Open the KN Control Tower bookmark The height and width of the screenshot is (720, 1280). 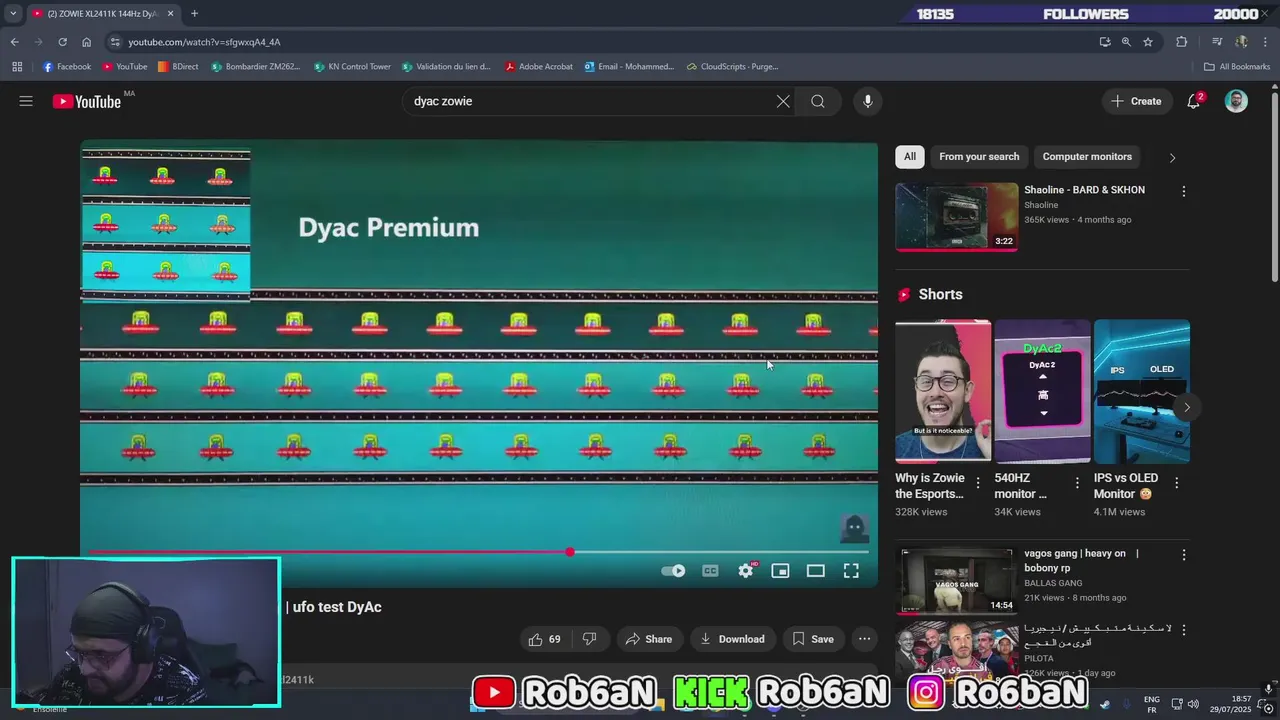352,67
